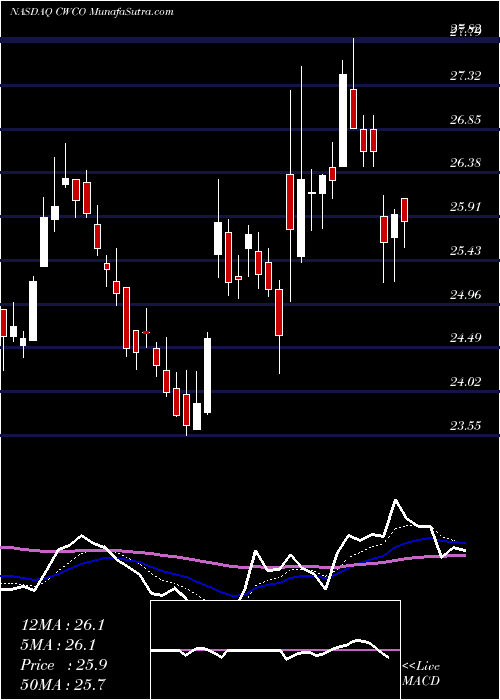Screen dimensions: 500x700
Task: Click the 12MA : 26.1 readout
Action: [63, 625]
